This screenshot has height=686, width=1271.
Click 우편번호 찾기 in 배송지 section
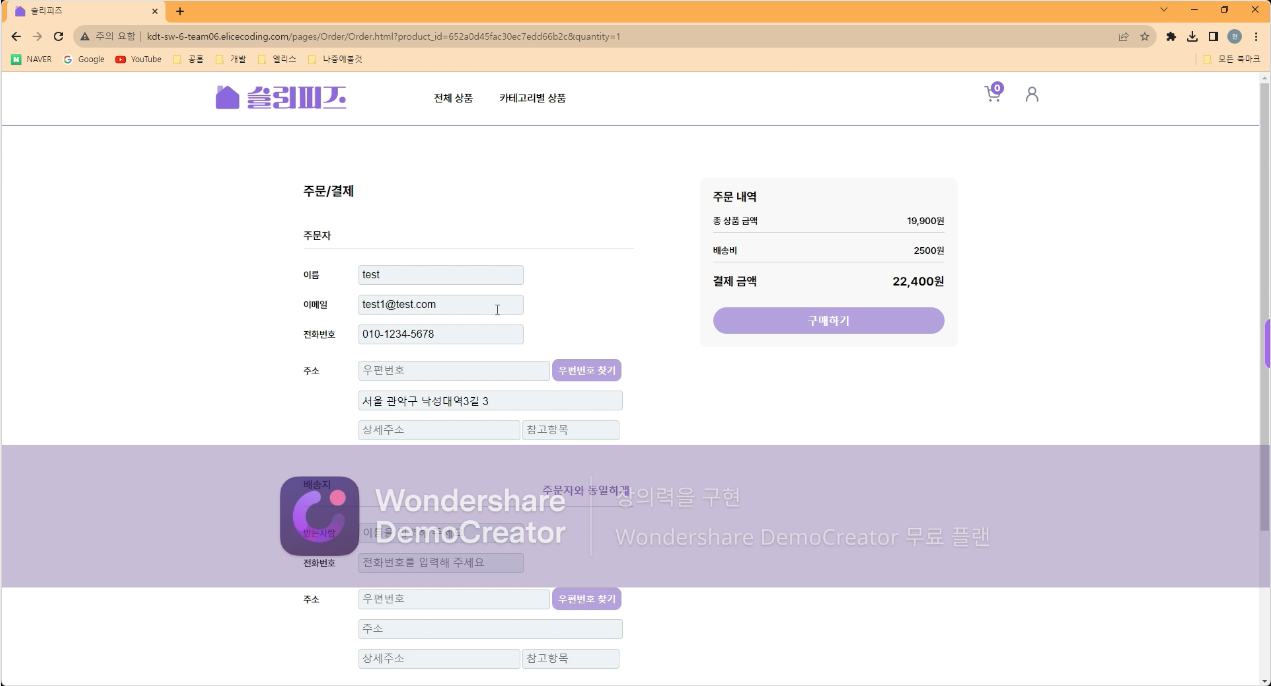tap(586, 598)
